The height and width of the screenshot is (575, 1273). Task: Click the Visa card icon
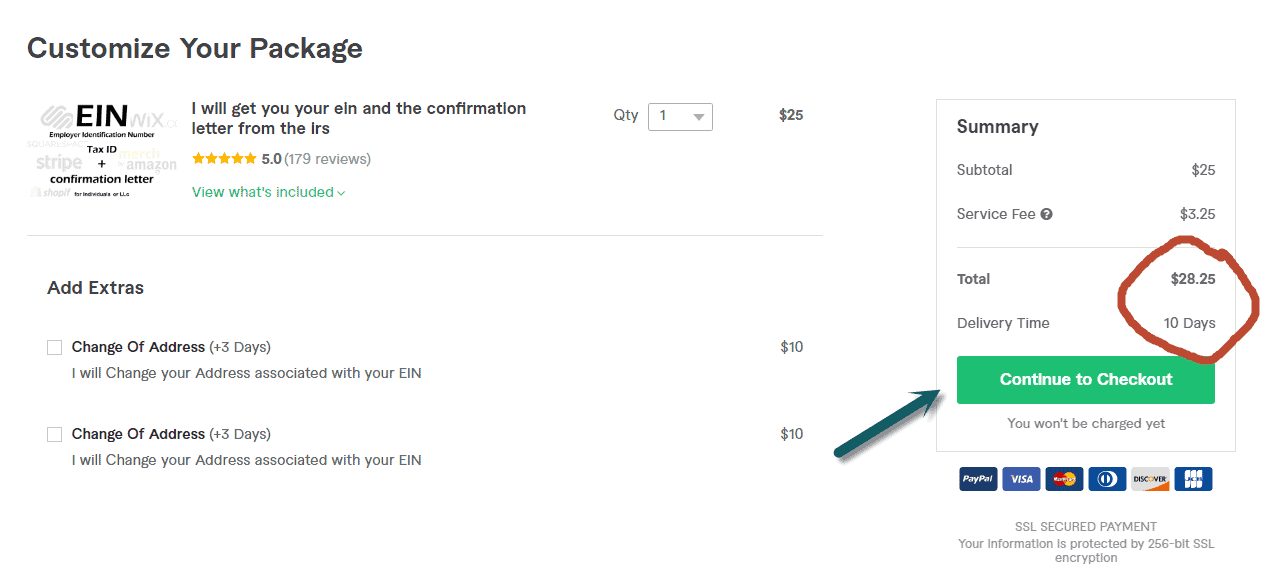[x=1021, y=479]
